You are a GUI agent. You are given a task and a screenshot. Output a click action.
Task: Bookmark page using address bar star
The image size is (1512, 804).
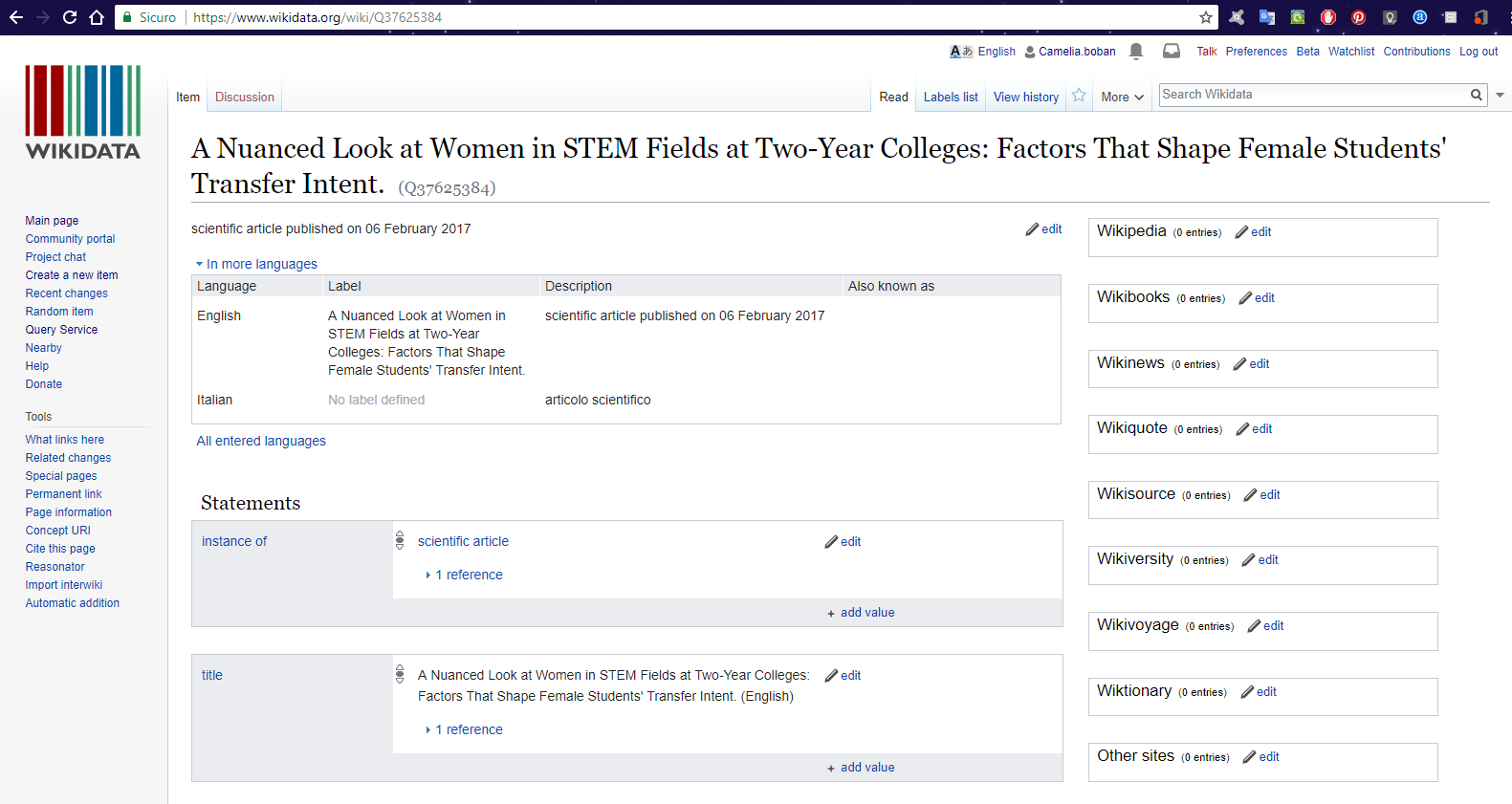coord(1205,17)
